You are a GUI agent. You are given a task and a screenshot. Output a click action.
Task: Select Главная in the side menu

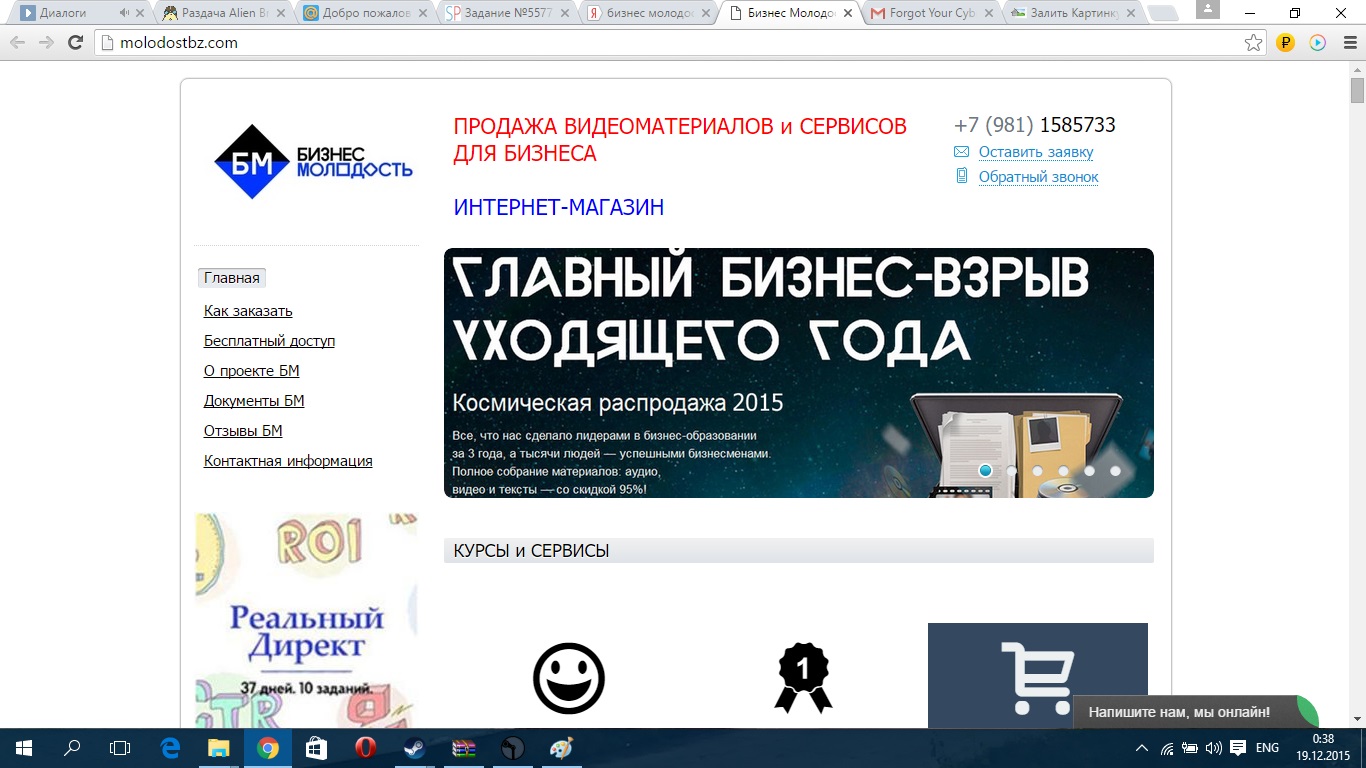[232, 278]
